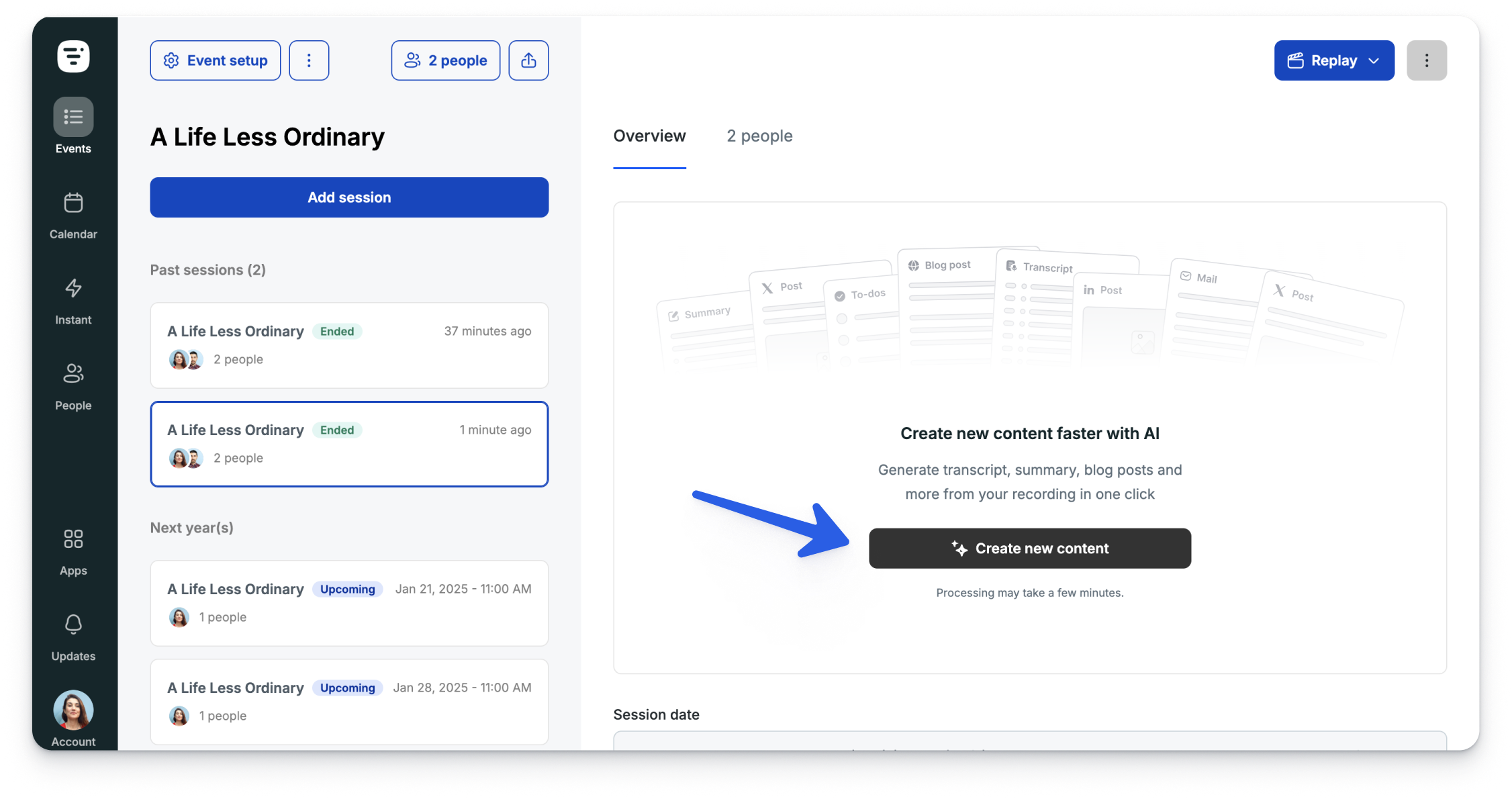Click the 2 people button in header
This screenshot has width=1512, height=799.
pyautogui.click(x=446, y=60)
